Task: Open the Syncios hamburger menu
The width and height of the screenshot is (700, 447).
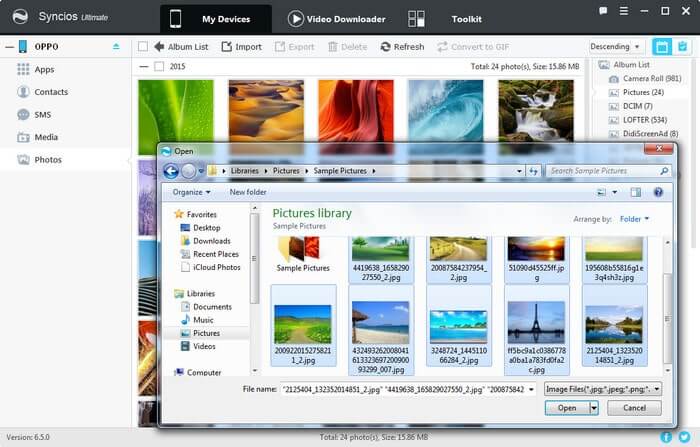Action: [x=624, y=11]
